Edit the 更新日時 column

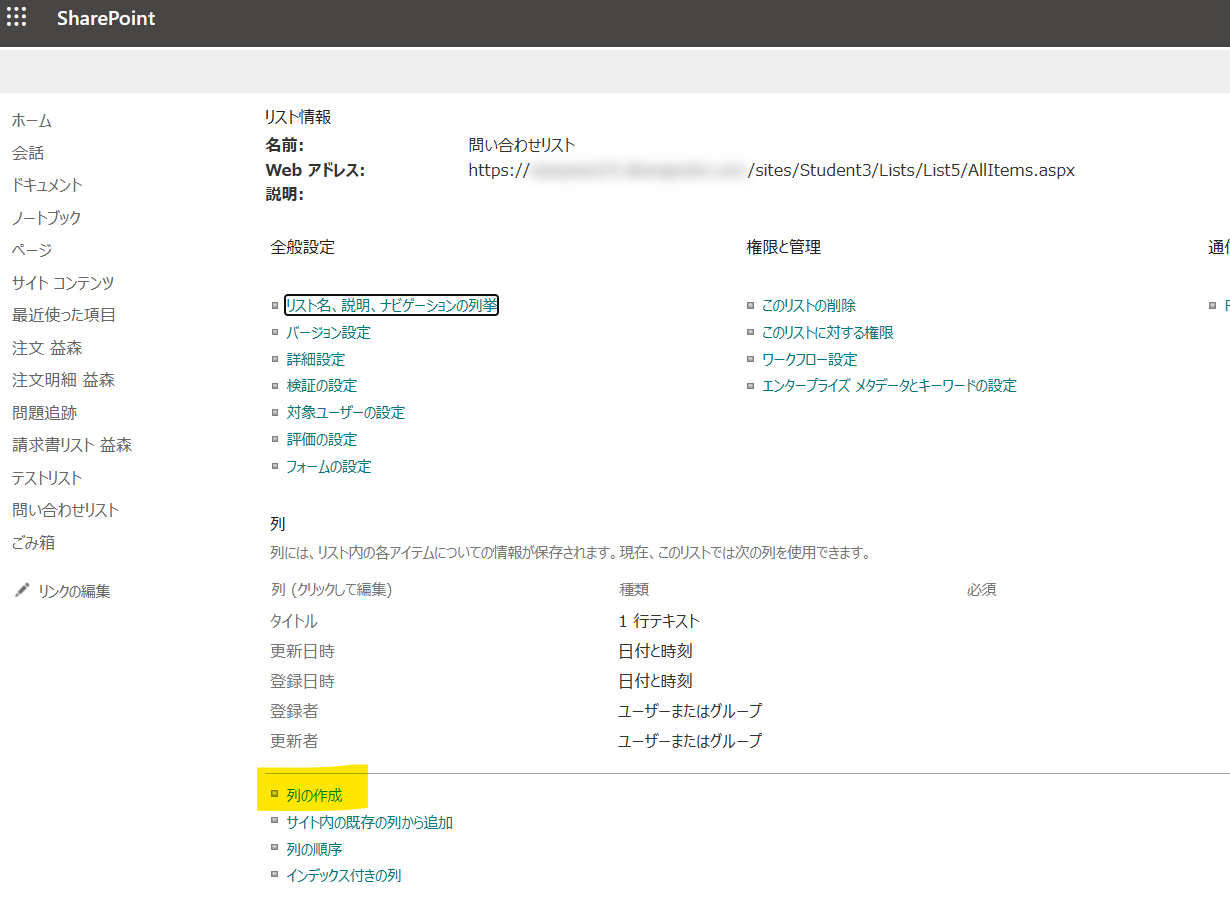[302, 651]
